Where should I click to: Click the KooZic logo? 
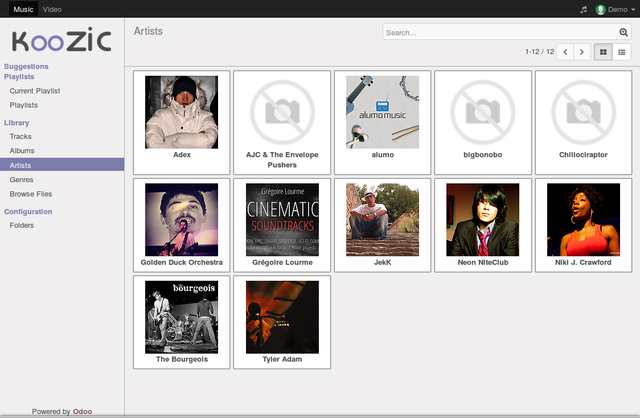point(62,40)
